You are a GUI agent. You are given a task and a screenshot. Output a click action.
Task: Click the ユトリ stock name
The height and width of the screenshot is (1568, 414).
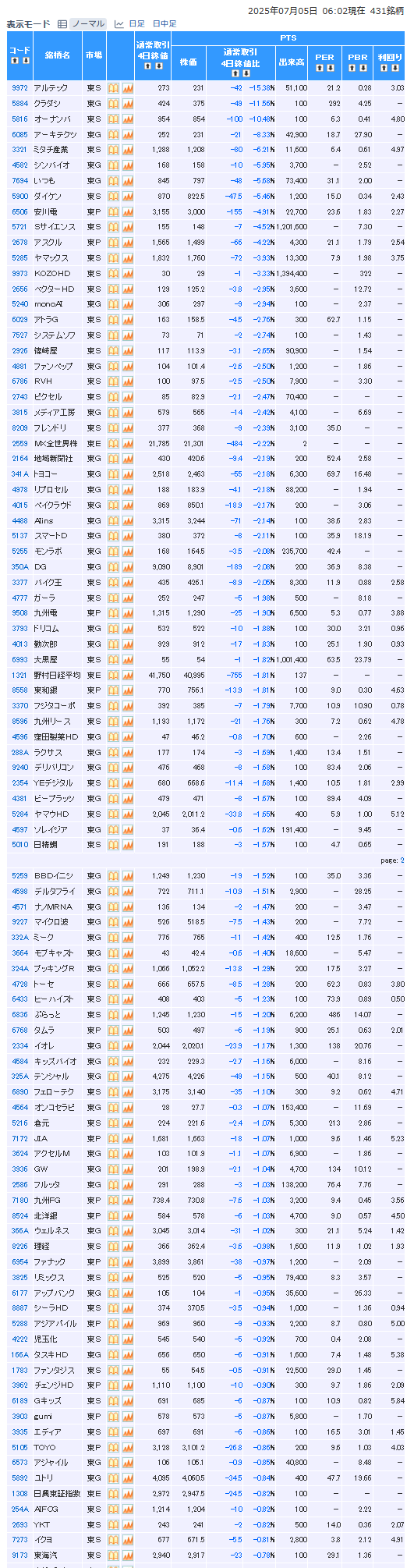pos(44,1478)
